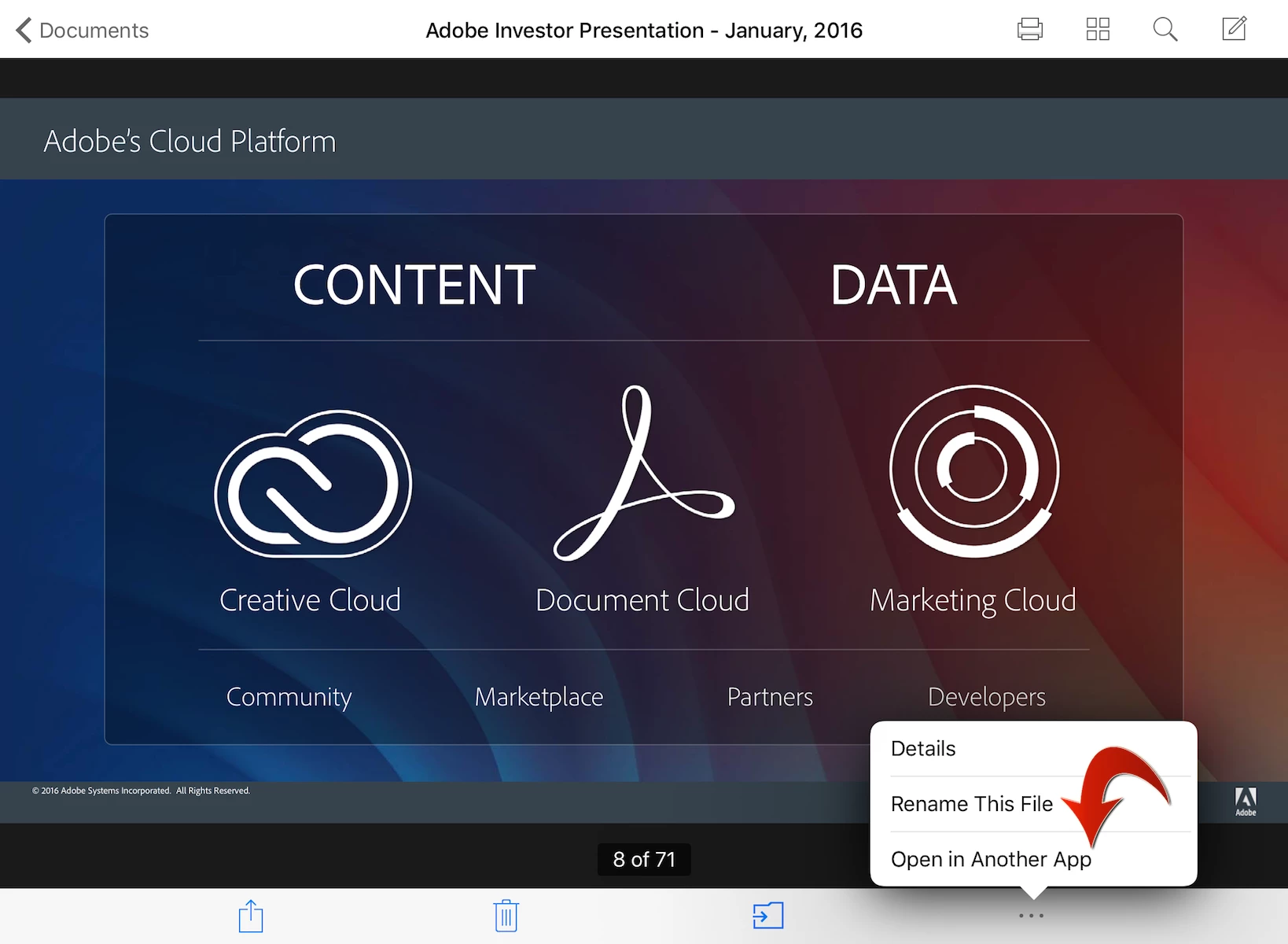Choose Open in Another App
Viewport: 1288px width, 944px height.
(x=1033, y=859)
